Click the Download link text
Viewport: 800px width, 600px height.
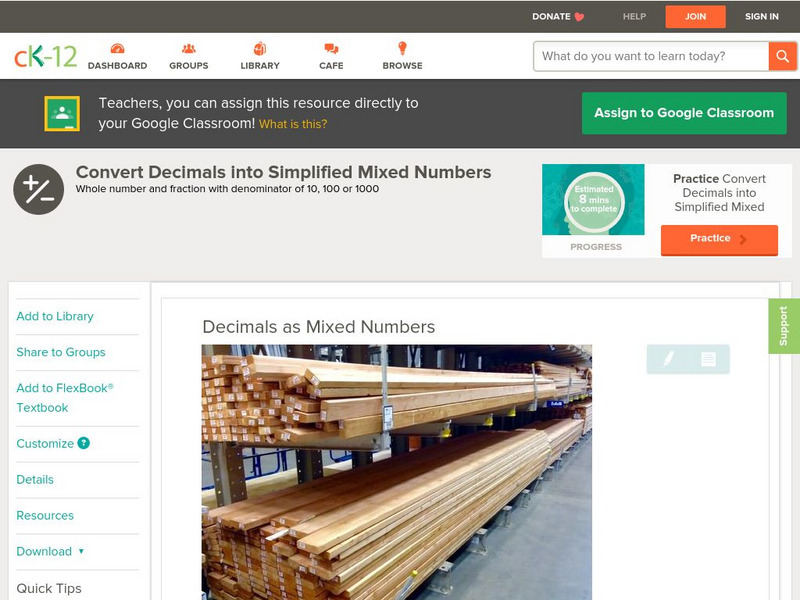44,552
